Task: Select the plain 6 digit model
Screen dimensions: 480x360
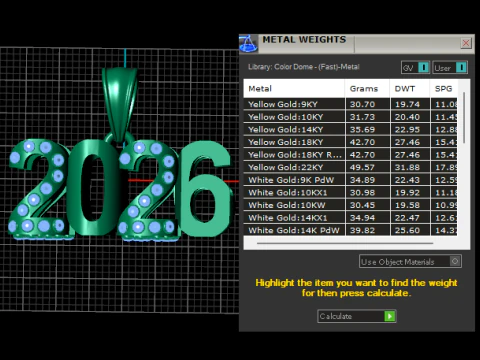Action: (x=205, y=189)
